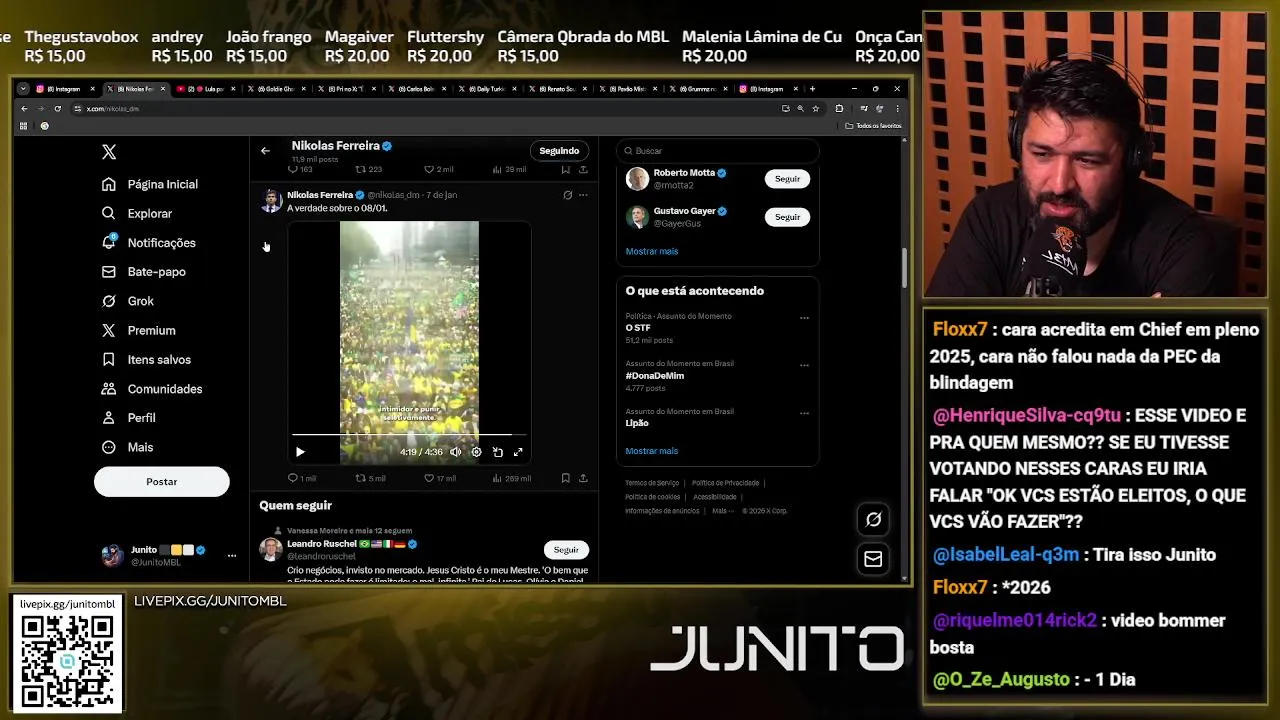Open a new browser tab
1280x720 pixels.
tap(812, 89)
